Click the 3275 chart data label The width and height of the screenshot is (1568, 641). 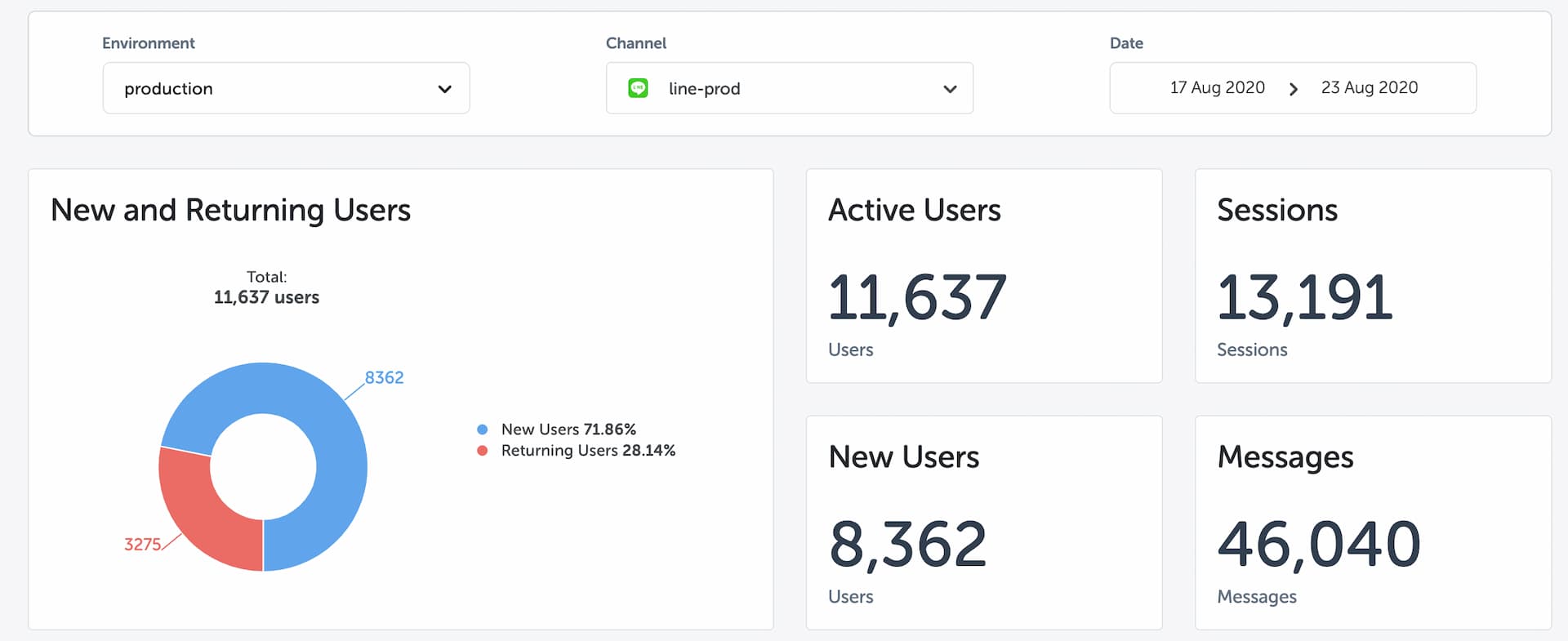[142, 544]
